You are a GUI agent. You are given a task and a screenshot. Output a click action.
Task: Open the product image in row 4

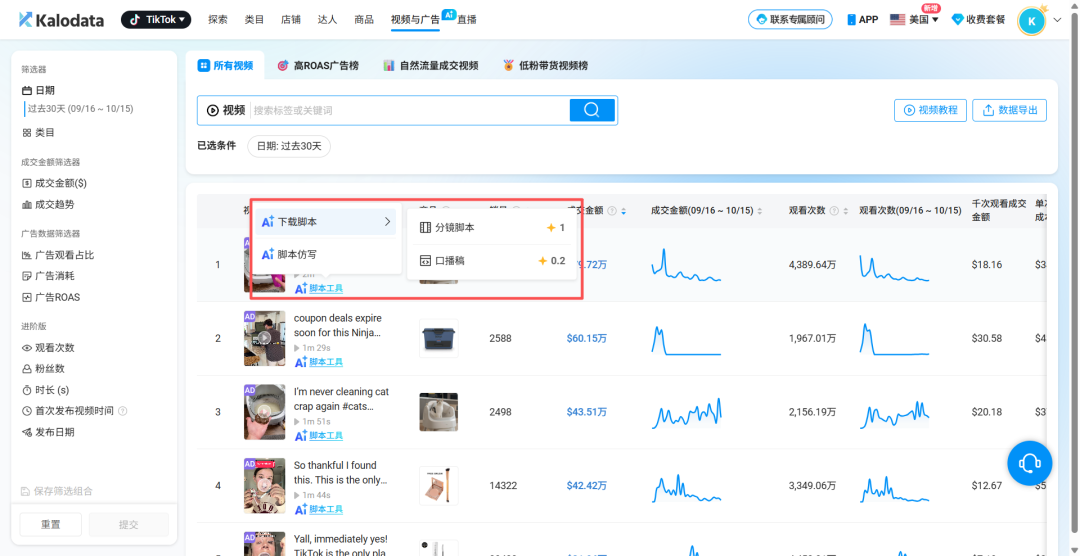pos(438,486)
